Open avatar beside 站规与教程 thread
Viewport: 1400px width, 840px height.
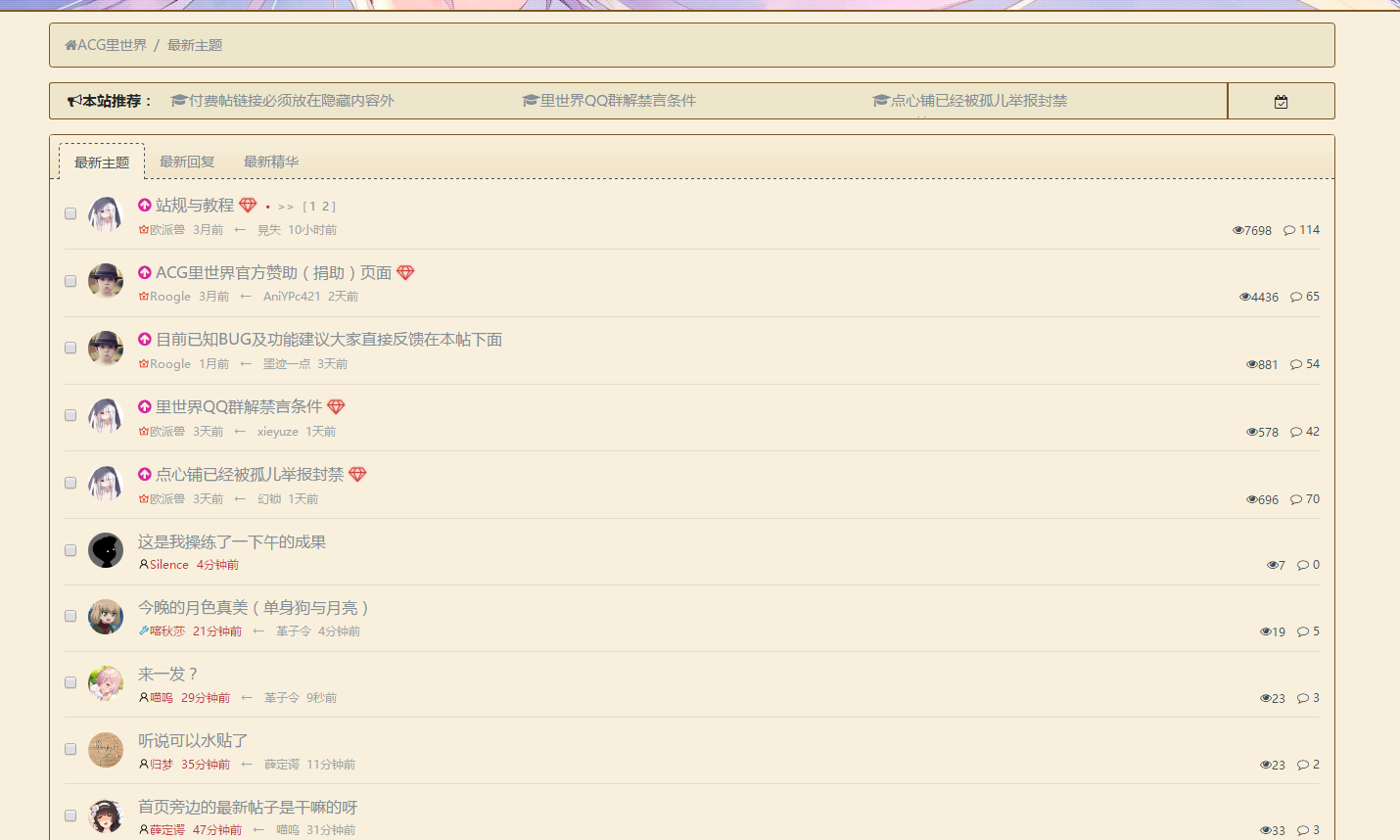(x=106, y=213)
